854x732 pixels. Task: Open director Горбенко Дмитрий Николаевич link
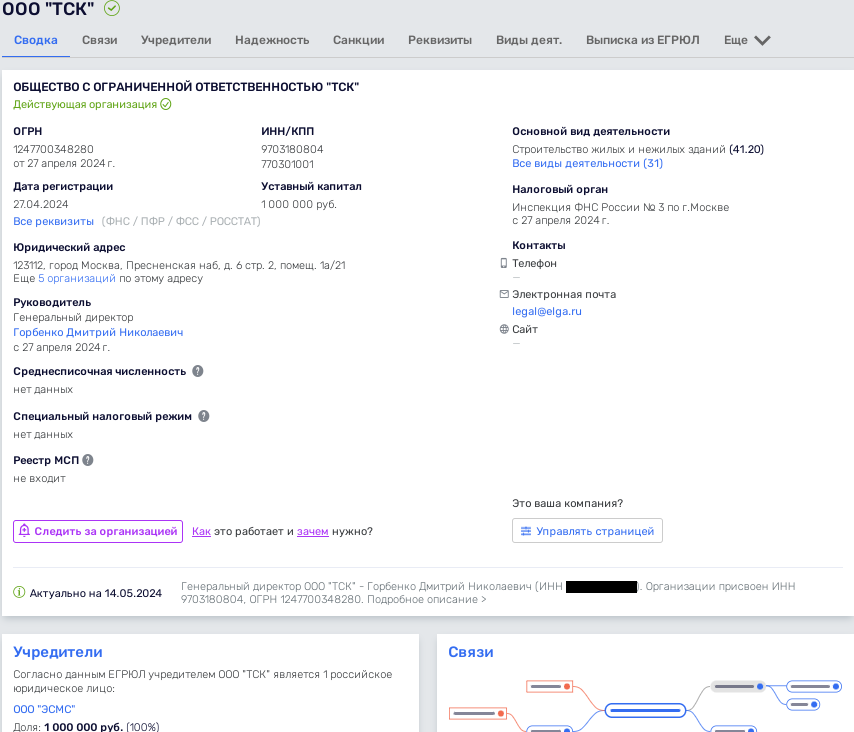98,332
